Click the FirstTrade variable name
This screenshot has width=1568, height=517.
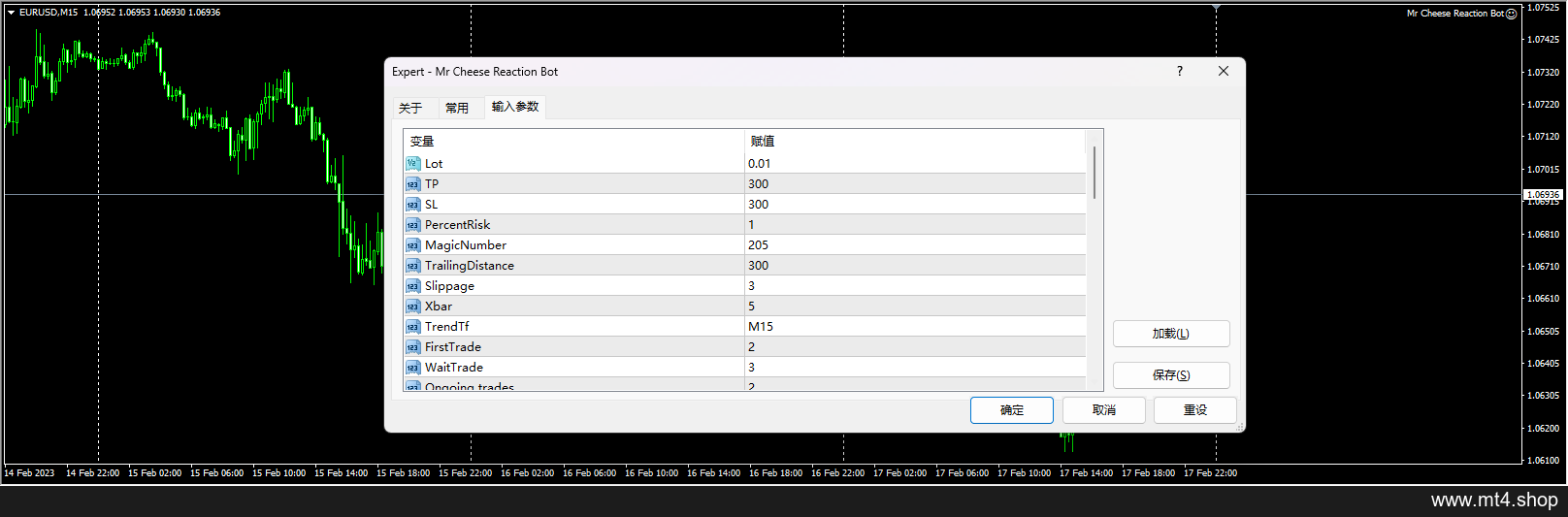click(453, 347)
